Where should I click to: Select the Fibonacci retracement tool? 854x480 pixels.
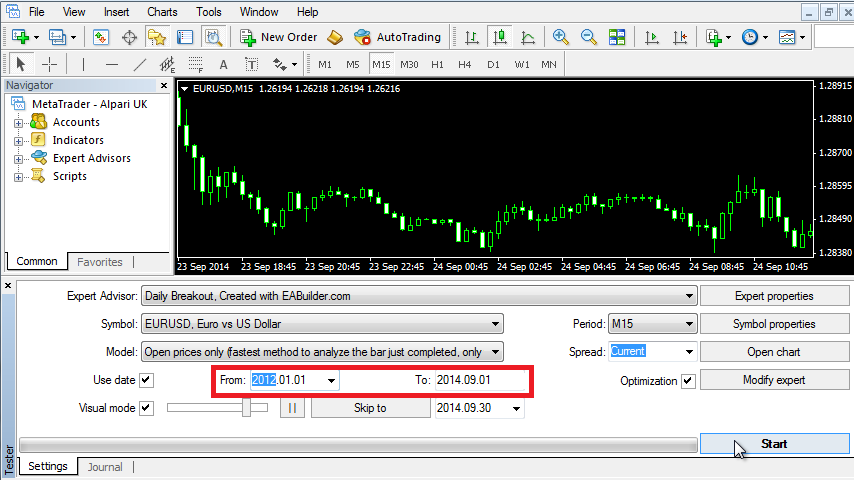[196, 64]
